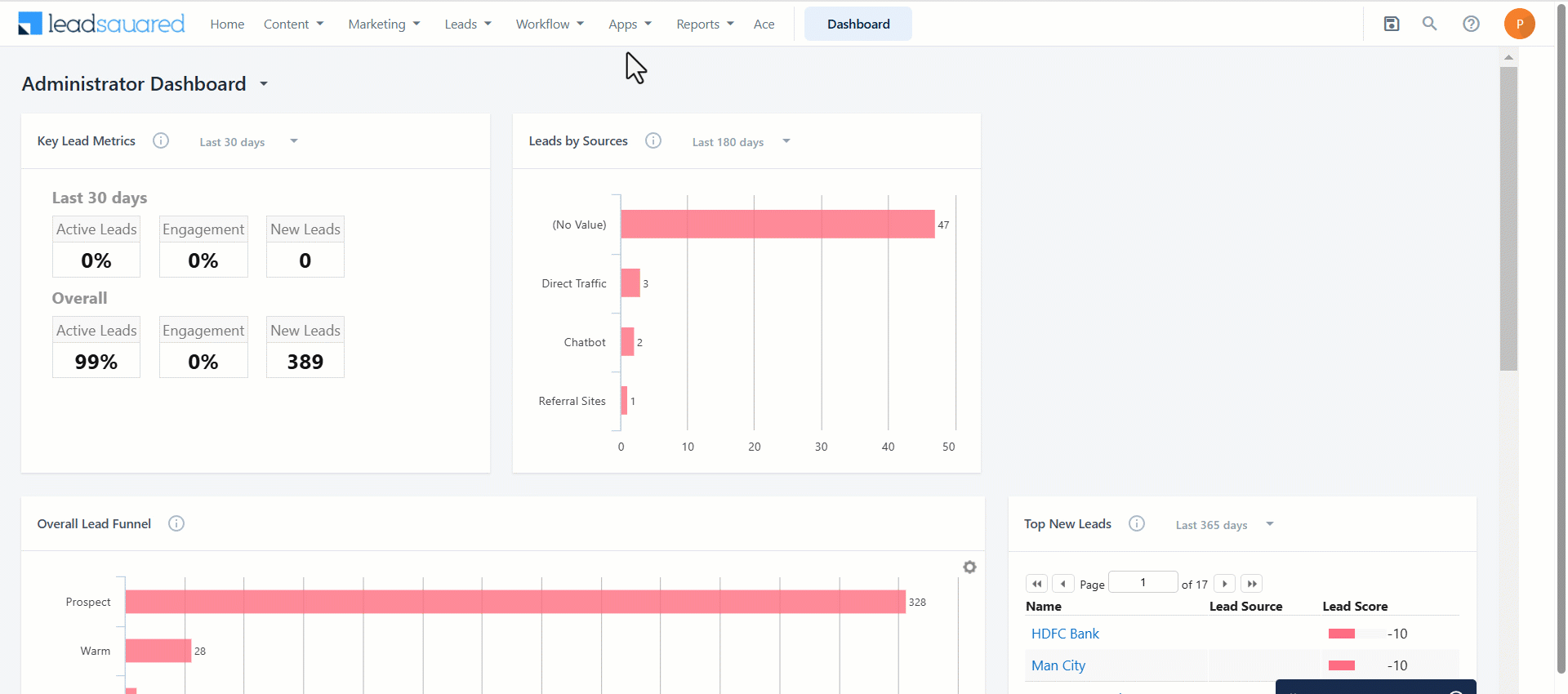Click the Dashboard button
The width and height of the screenshot is (1568, 694).
pos(858,24)
